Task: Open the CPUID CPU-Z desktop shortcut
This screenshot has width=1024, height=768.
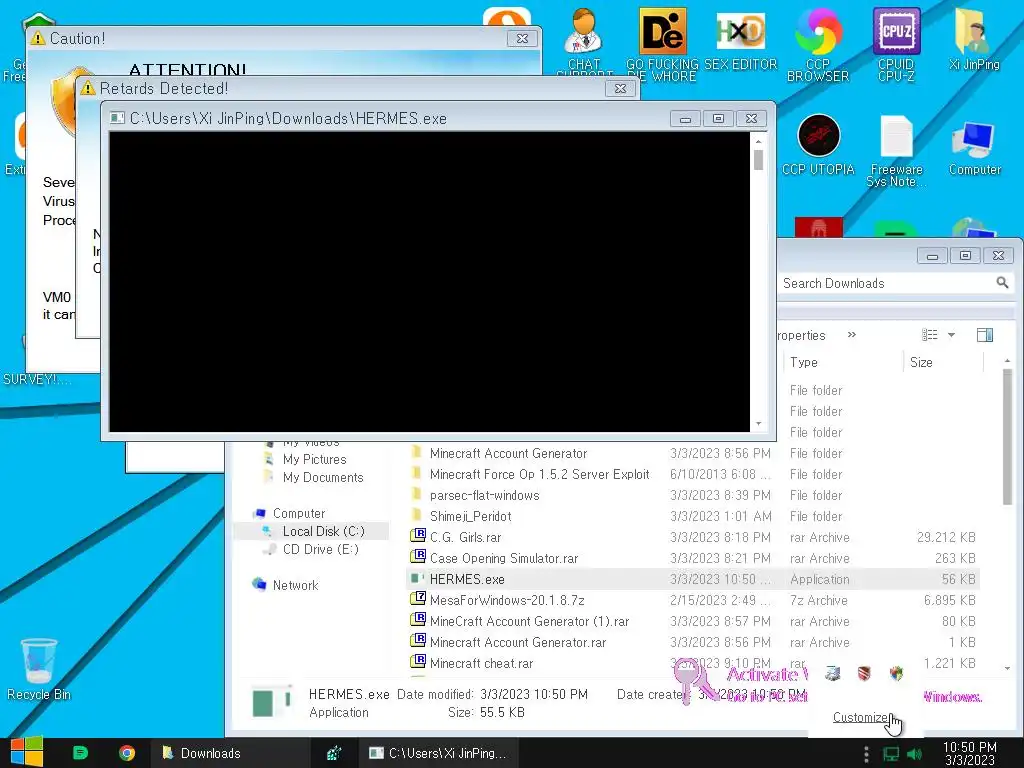Action: click(896, 44)
